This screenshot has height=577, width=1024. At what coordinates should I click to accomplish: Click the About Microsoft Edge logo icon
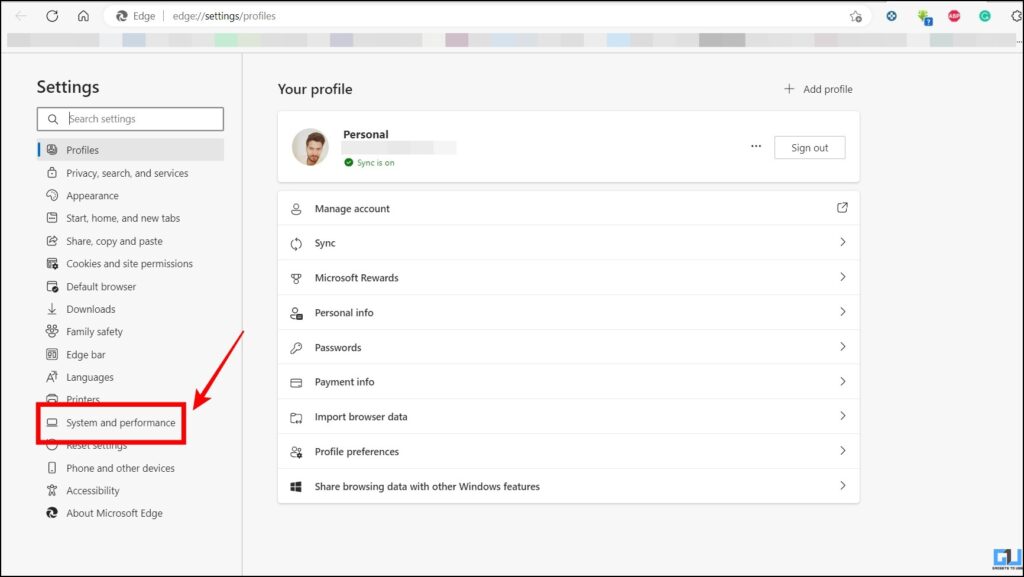tap(52, 513)
